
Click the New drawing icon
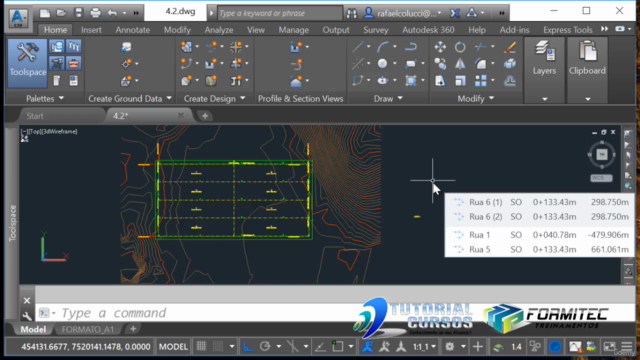coord(45,13)
